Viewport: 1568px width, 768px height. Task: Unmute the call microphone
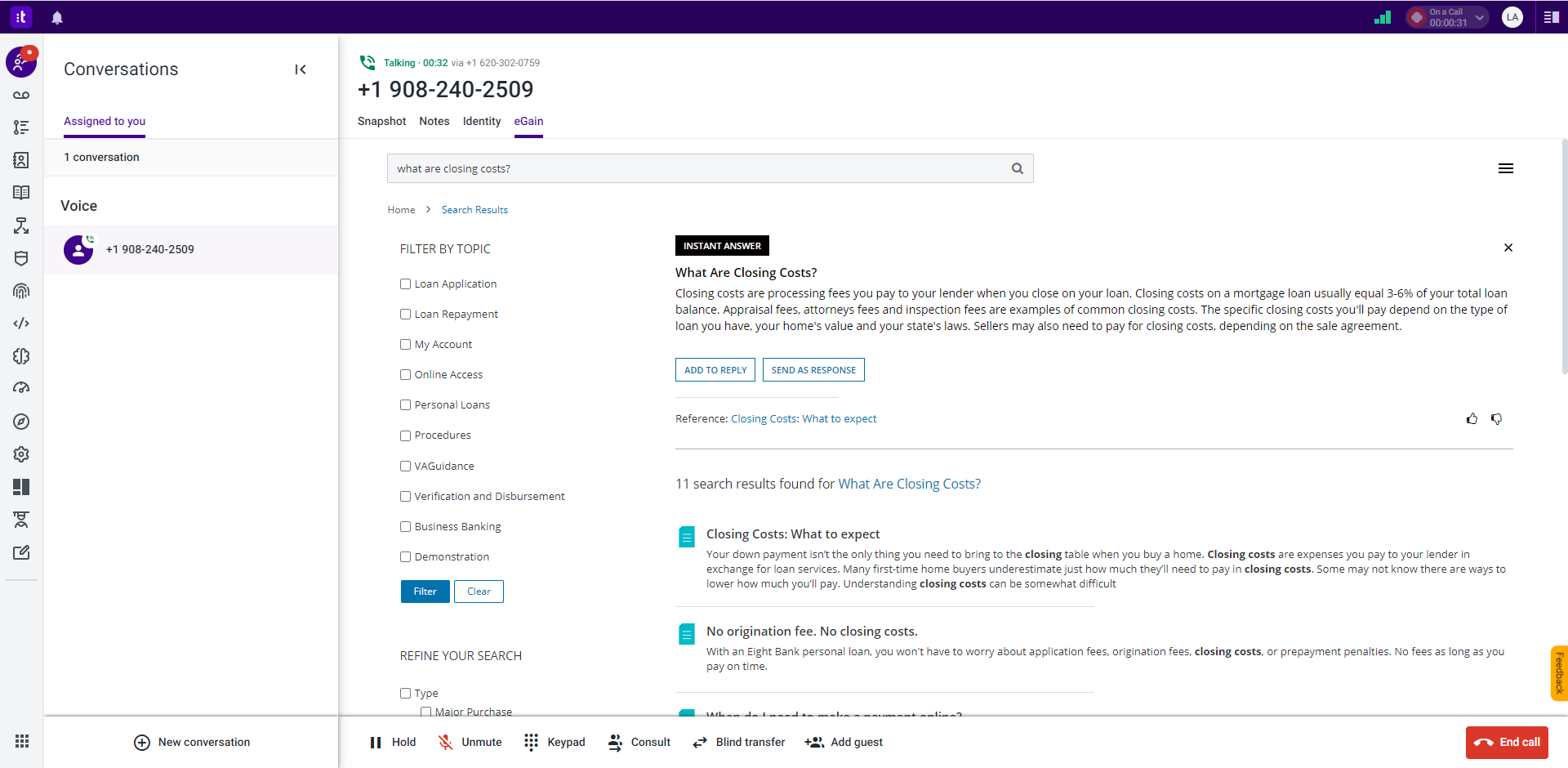(470, 742)
